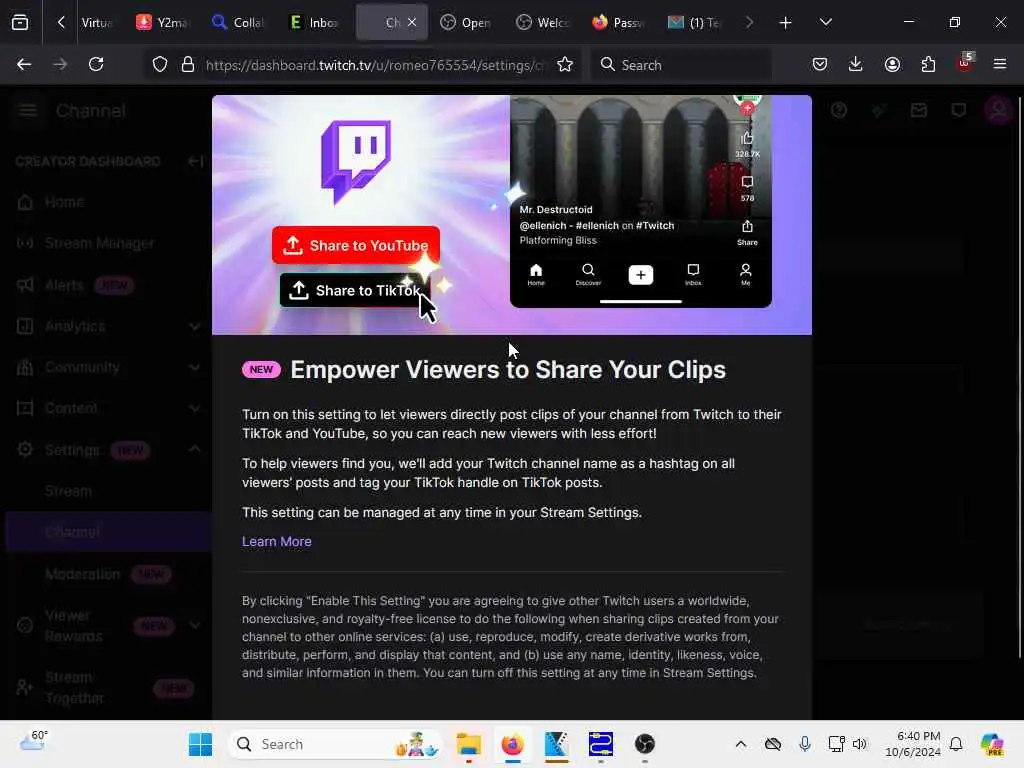Image resolution: width=1024 pixels, height=768 pixels.
Task: Select Channel settings in sidebar
Action: [x=108, y=532]
